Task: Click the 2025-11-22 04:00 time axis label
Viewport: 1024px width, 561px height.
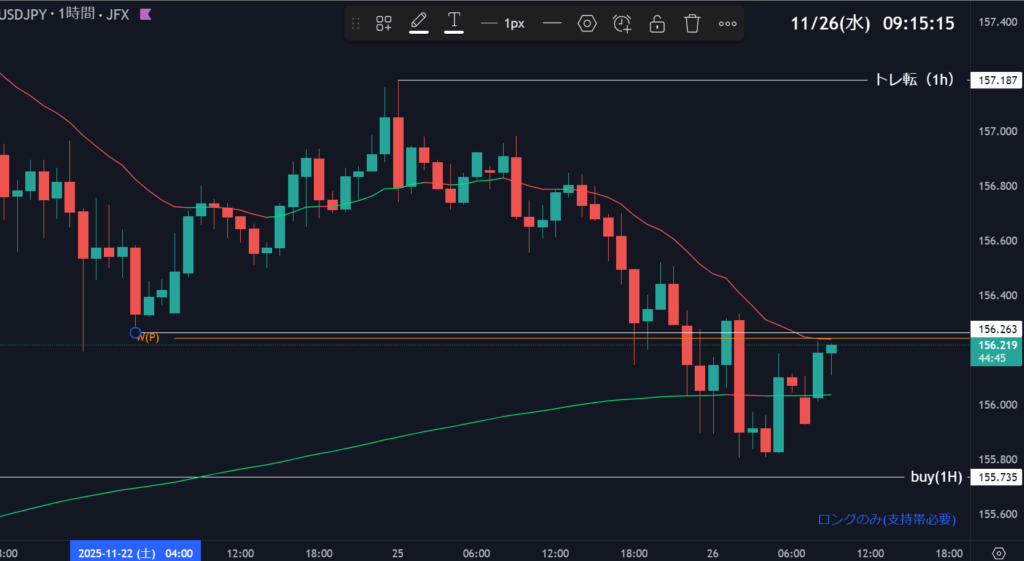Action: [135, 552]
